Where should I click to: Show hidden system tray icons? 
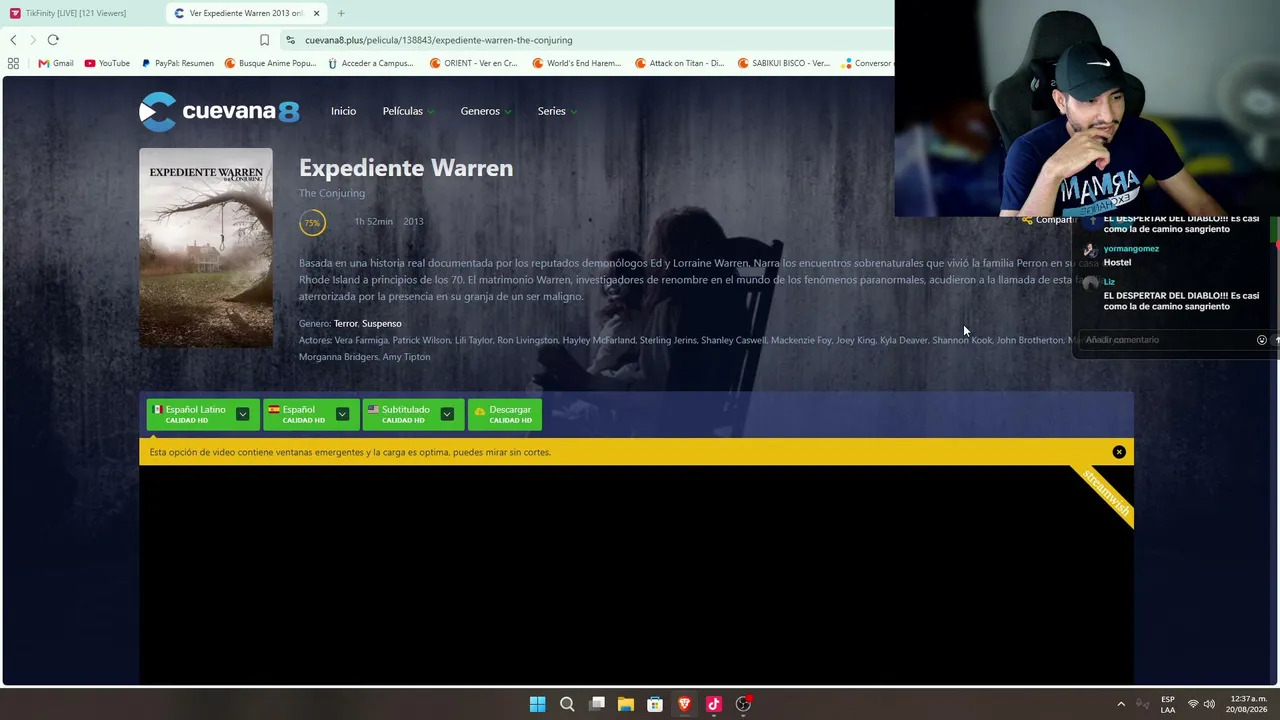click(x=1121, y=704)
